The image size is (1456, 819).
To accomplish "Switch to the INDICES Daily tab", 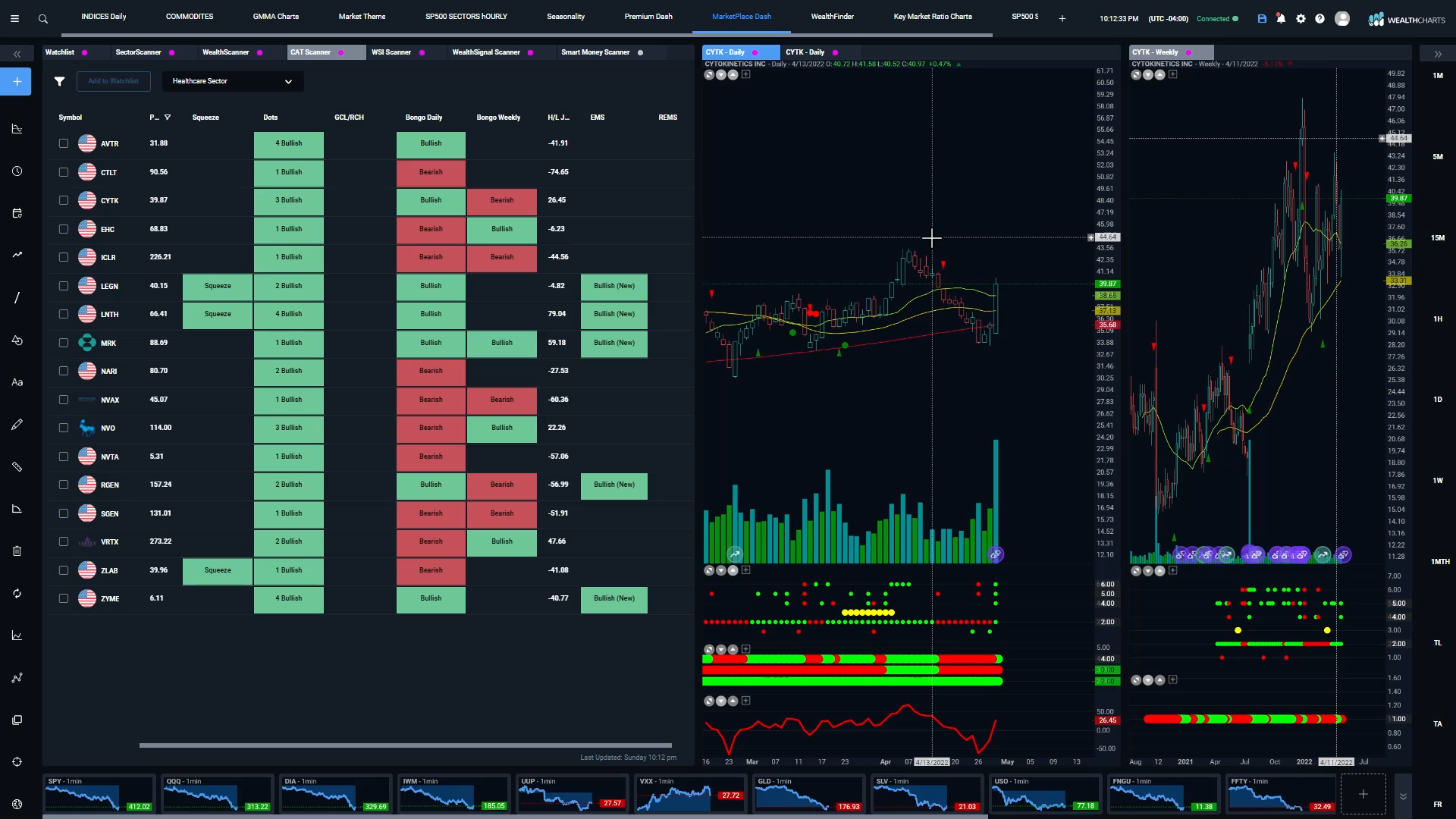I will (104, 17).
